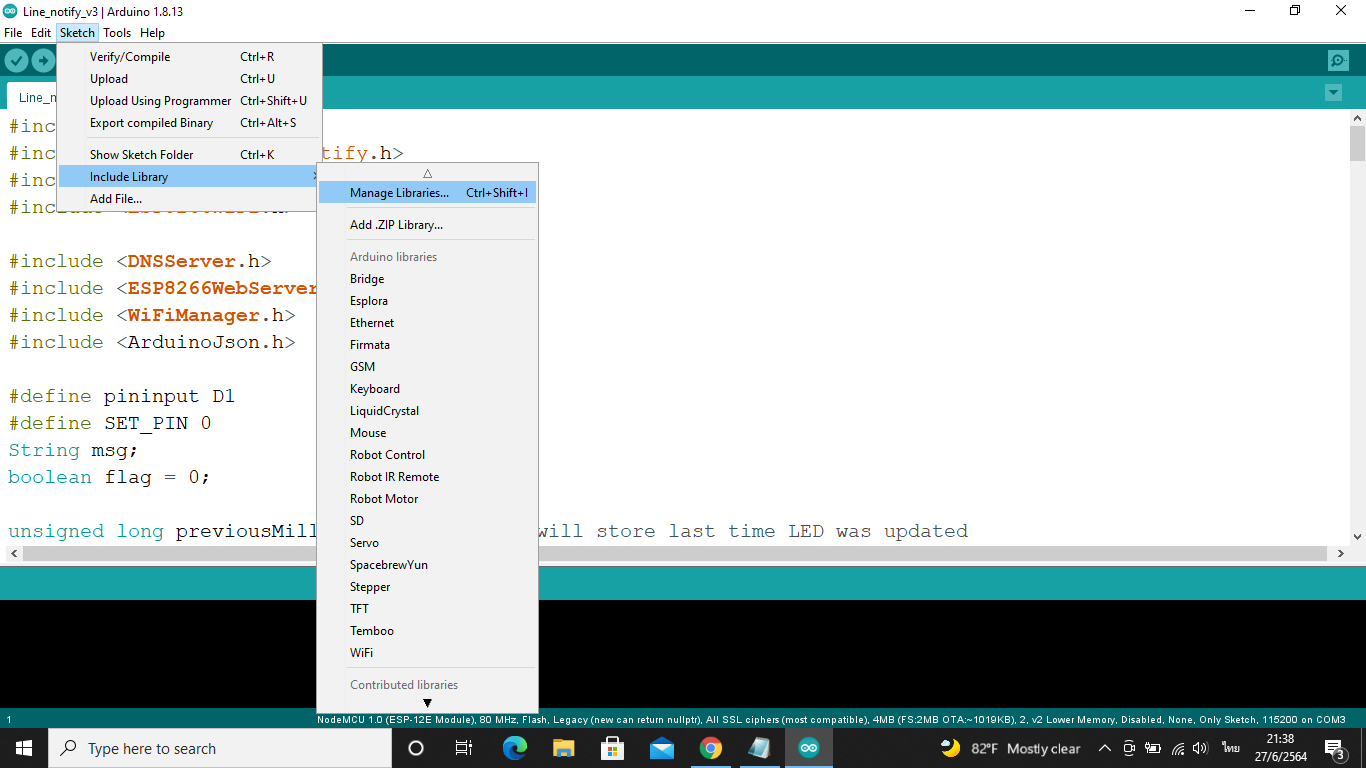Include the SpacebrewYun library
Image resolution: width=1366 pixels, height=768 pixels.
point(427,565)
